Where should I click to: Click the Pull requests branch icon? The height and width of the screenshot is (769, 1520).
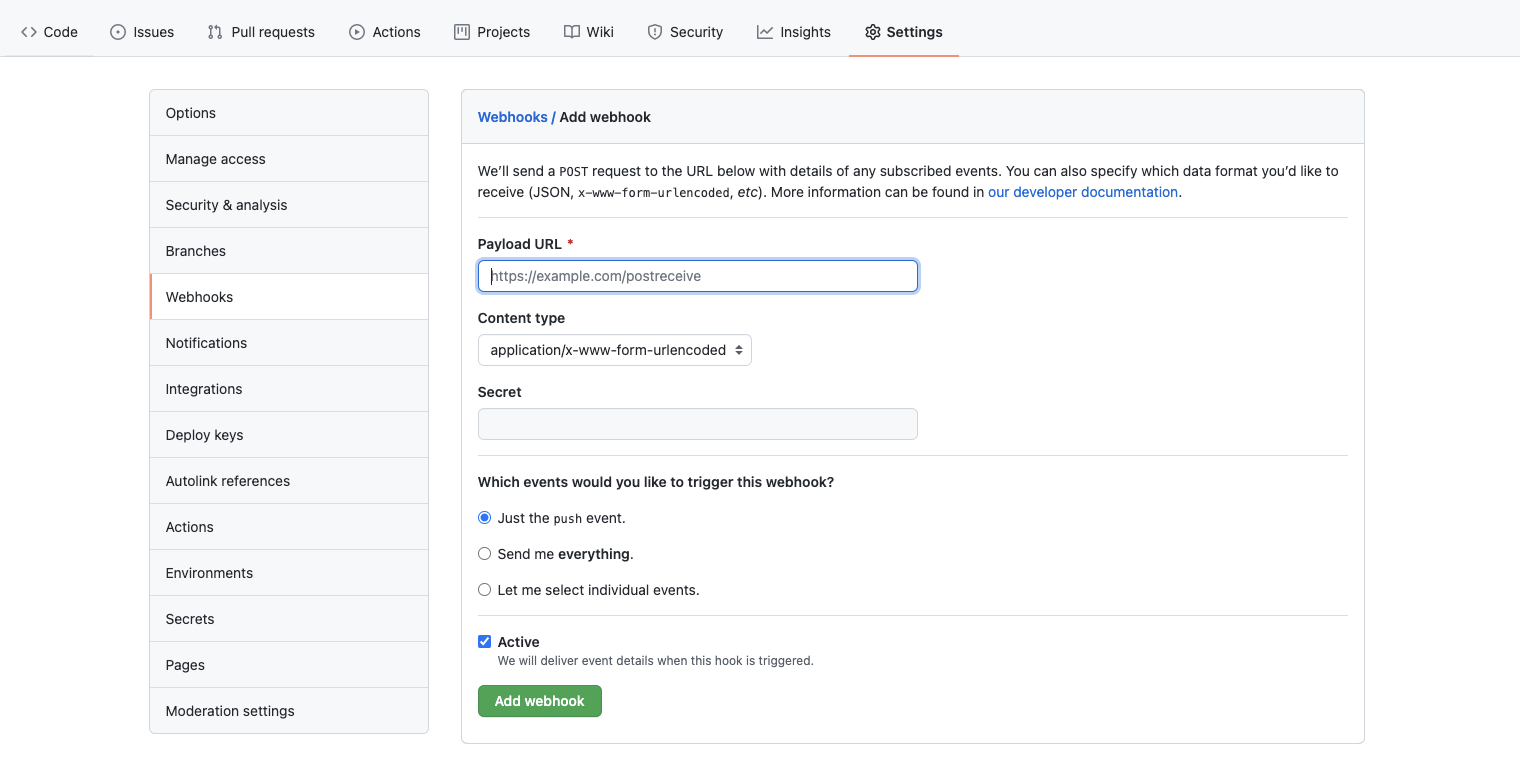(x=215, y=32)
